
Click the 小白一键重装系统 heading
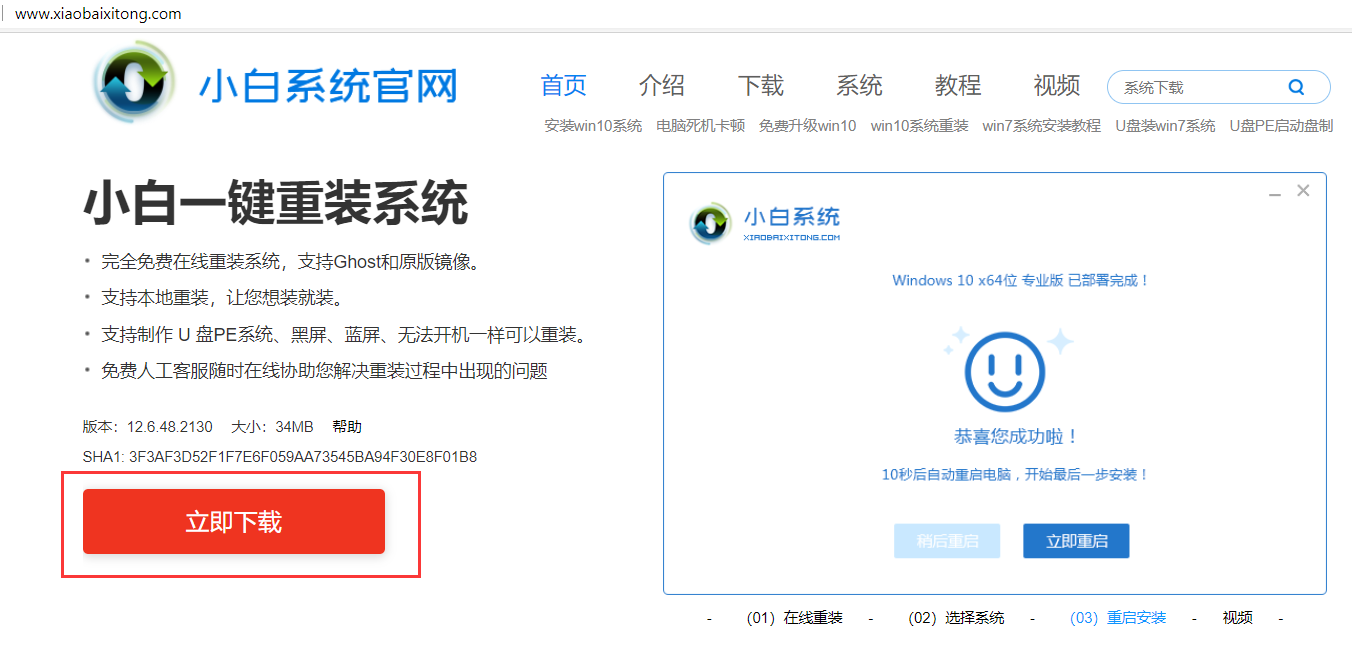[276, 203]
